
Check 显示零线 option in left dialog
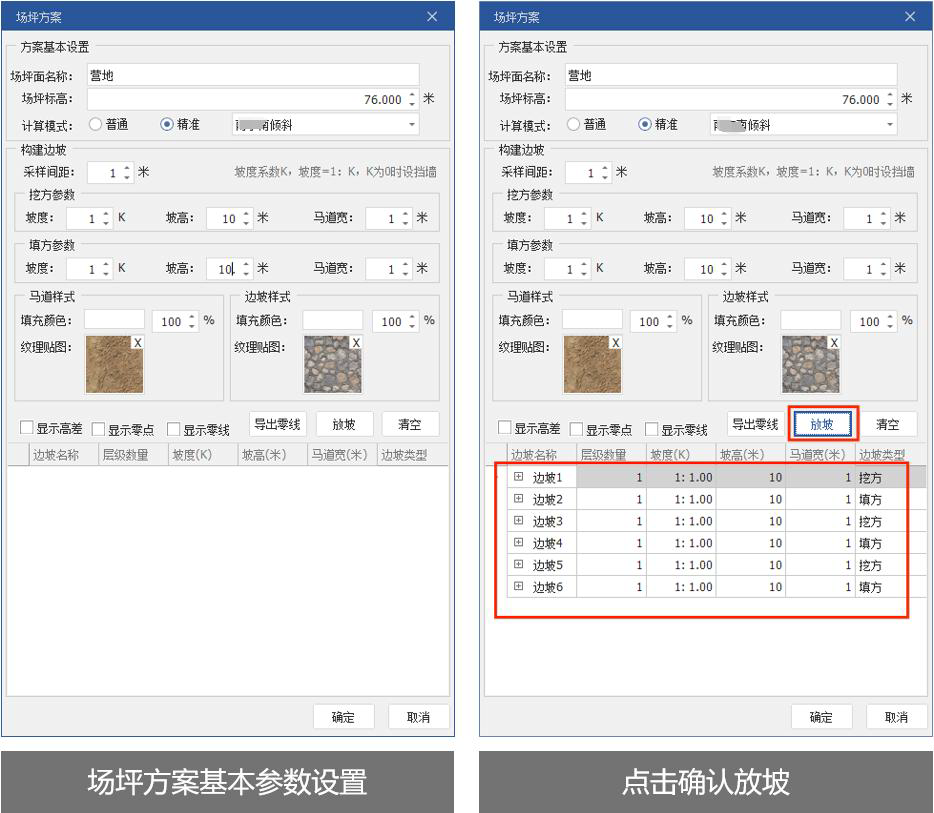pyautogui.click(x=173, y=429)
